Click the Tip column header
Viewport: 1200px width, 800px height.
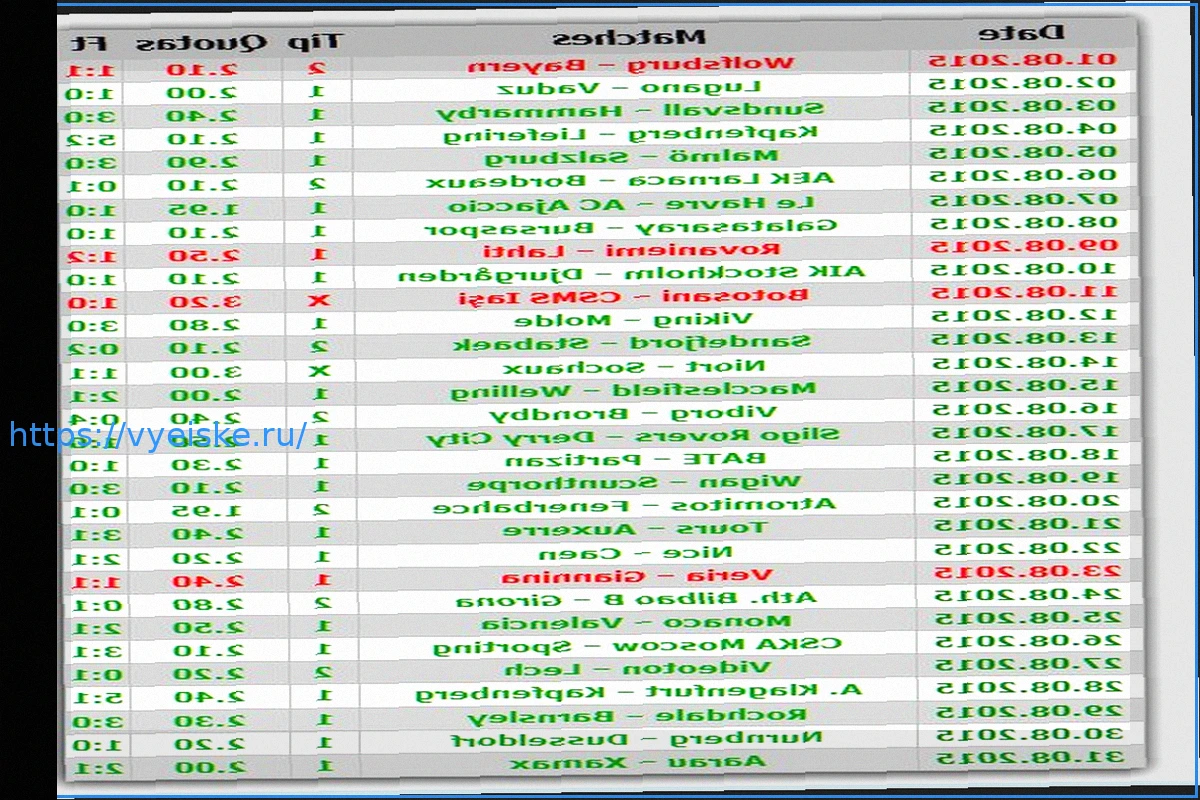pos(314,42)
